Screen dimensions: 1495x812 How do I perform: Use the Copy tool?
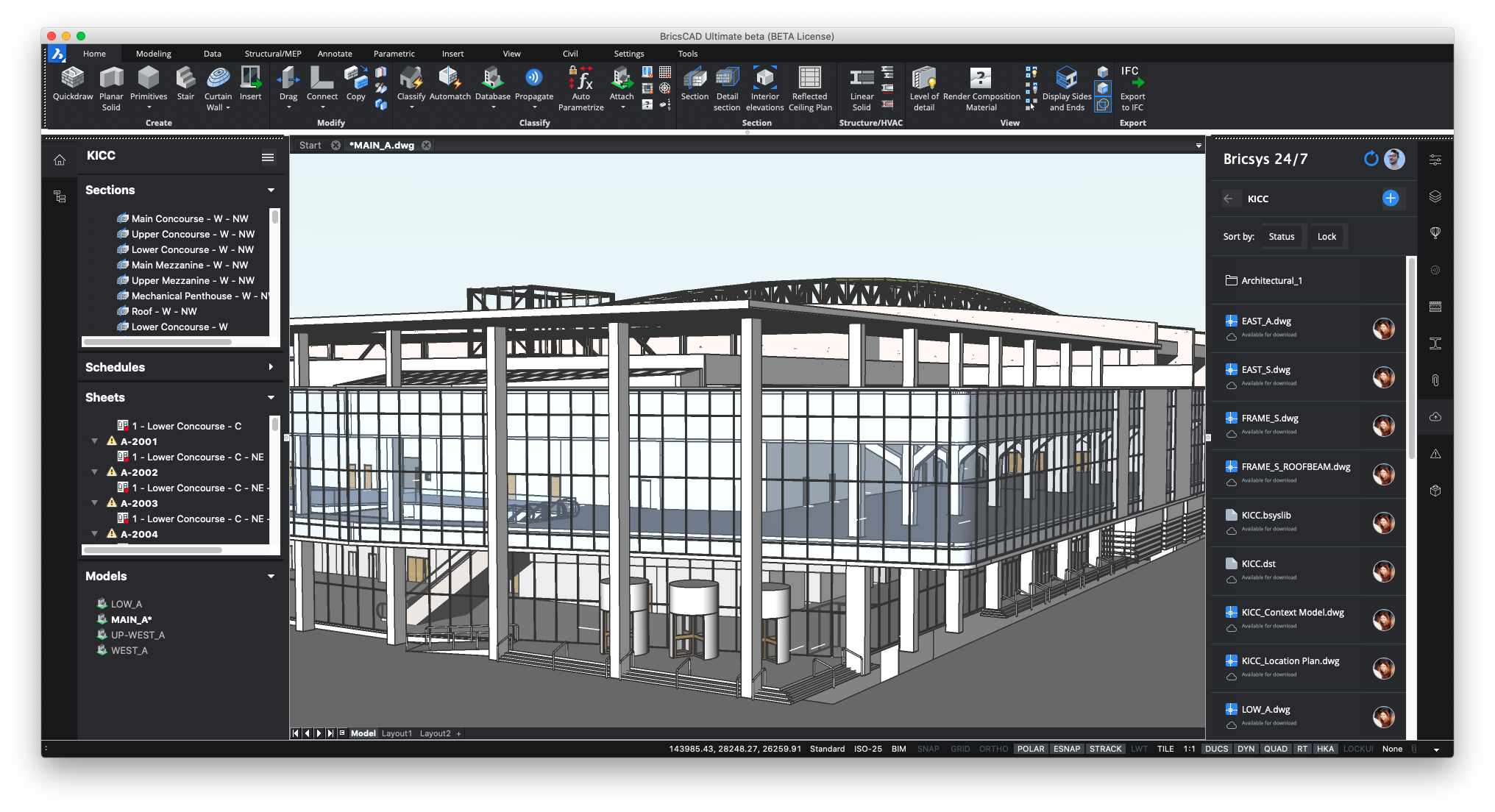click(x=356, y=85)
